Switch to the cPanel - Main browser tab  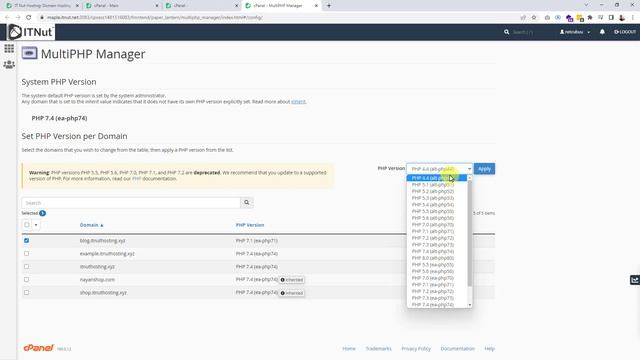(122, 6)
